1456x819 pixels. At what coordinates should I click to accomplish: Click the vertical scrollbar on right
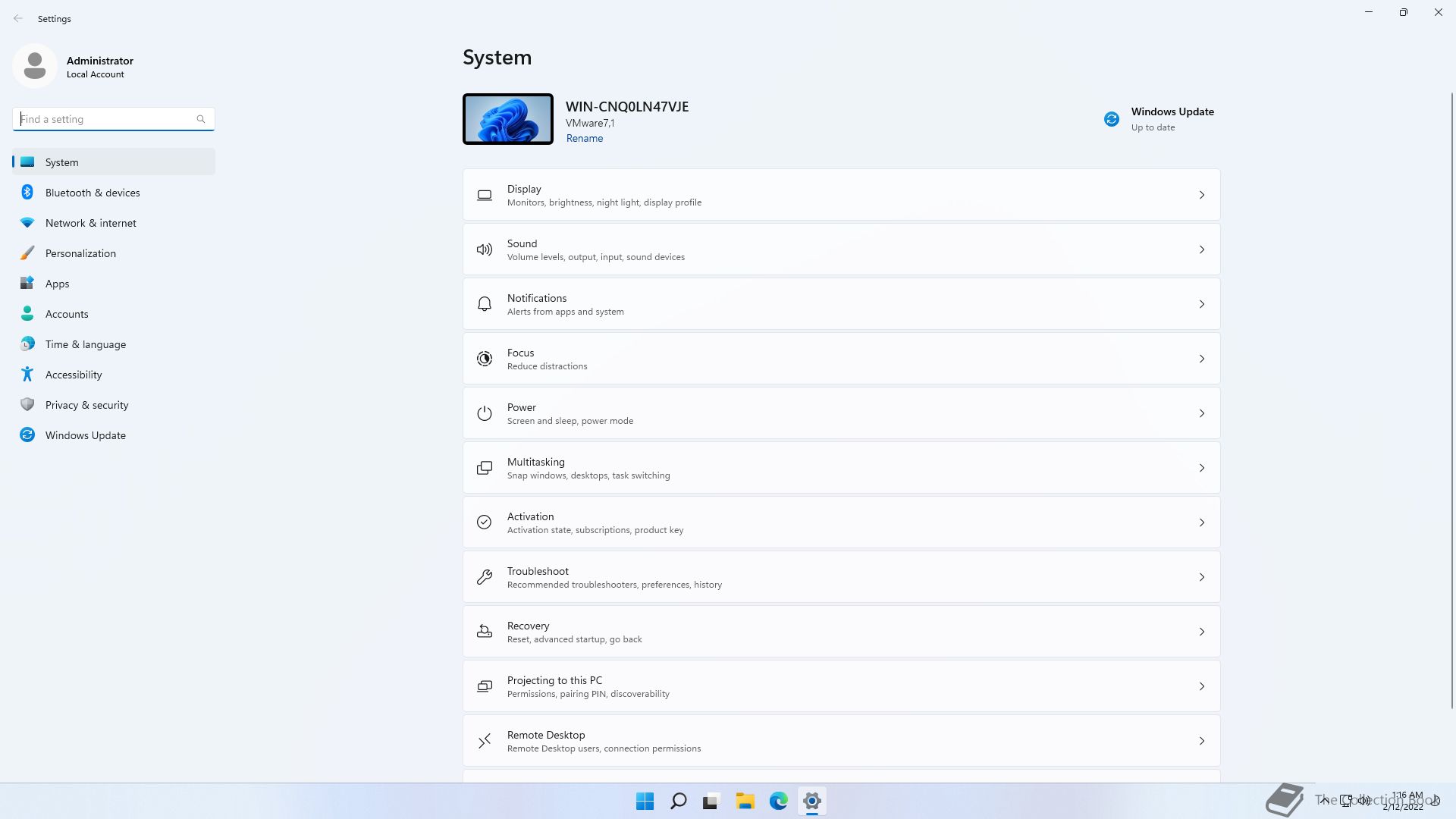coord(1451,400)
